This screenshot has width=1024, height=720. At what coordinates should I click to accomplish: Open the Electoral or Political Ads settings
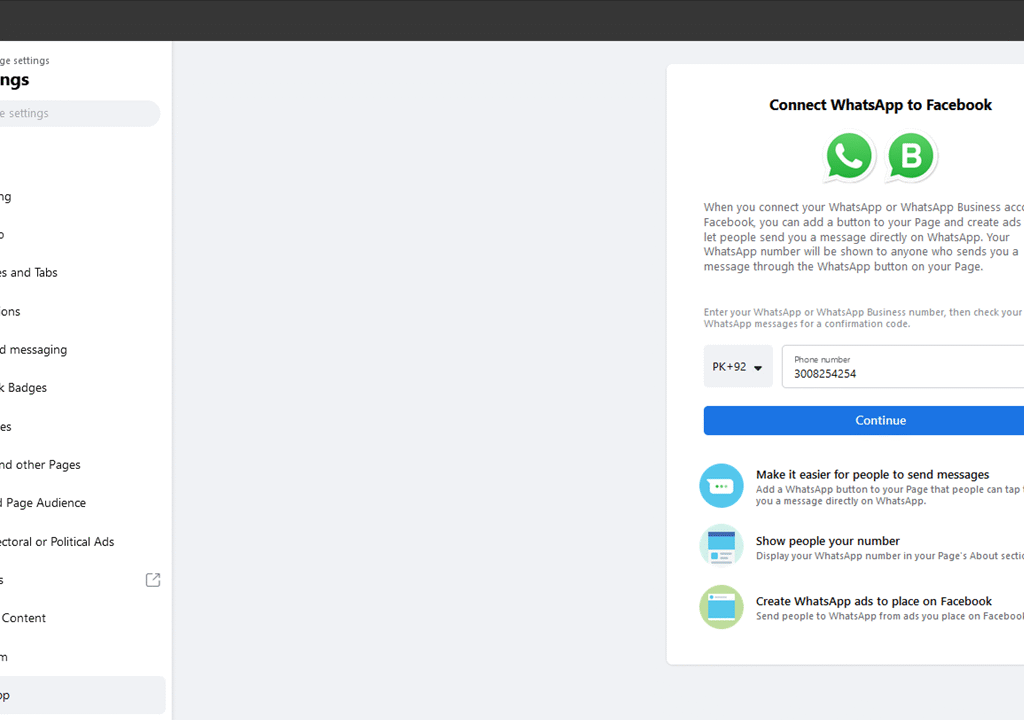point(58,542)
